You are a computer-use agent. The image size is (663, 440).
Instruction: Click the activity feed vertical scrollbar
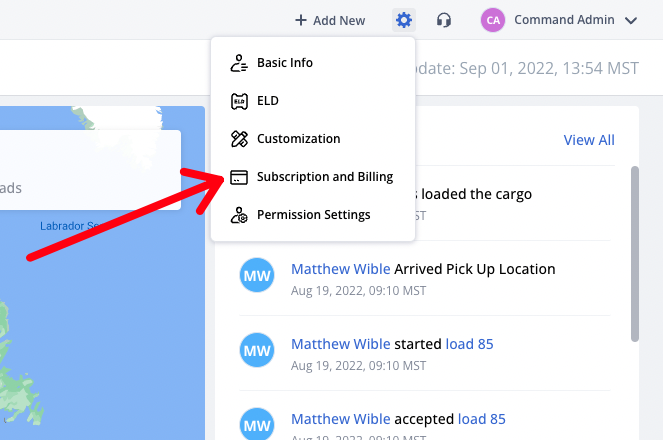[635, 254]
